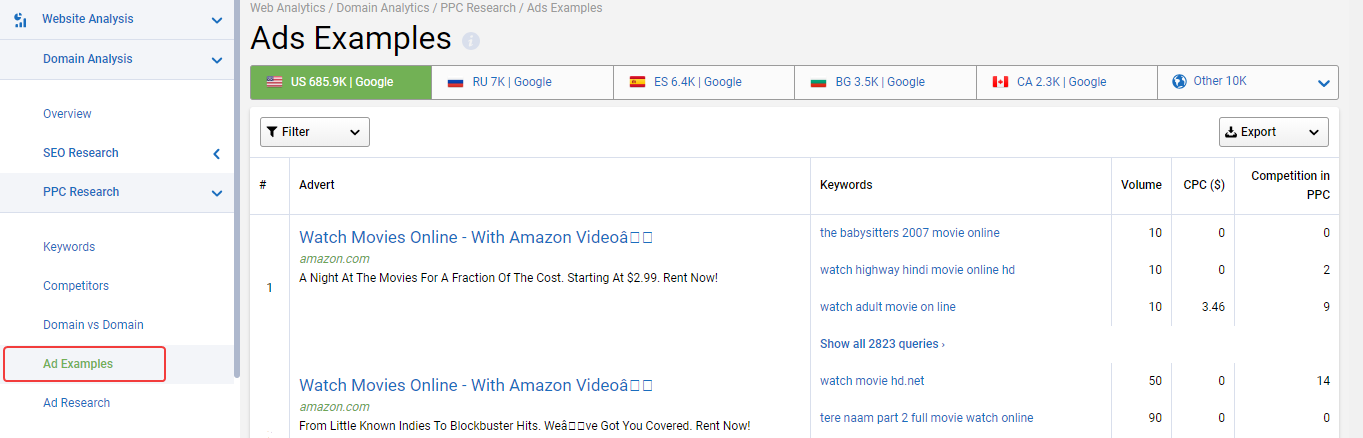Open keyword watch highway hindi movie online hd
The width and height of the screenshot is (1363, 438).
coord(917,270)
